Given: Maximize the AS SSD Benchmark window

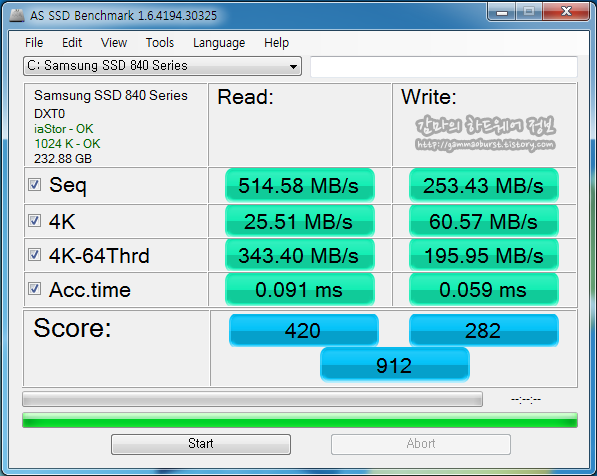Looking at the screenshot, I should pyautogui.click(x=529, y=12).
